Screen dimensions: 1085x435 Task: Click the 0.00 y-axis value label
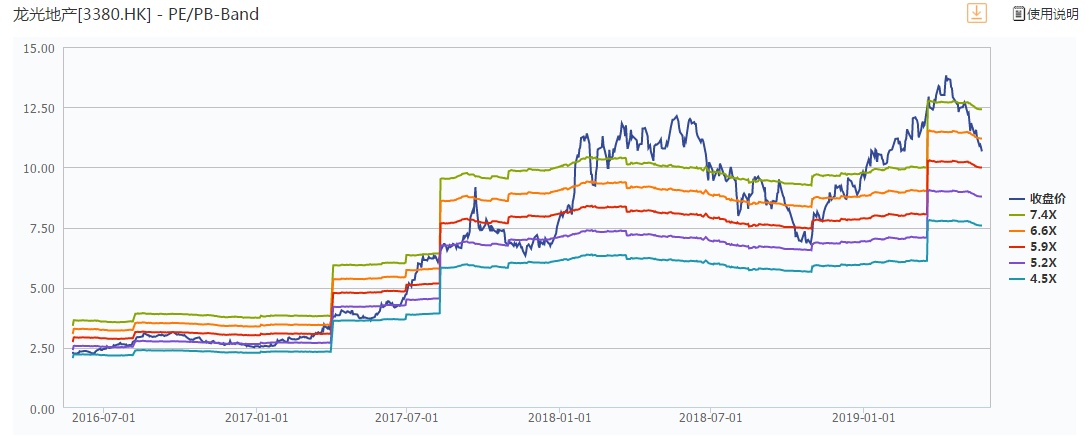point(43,409)
